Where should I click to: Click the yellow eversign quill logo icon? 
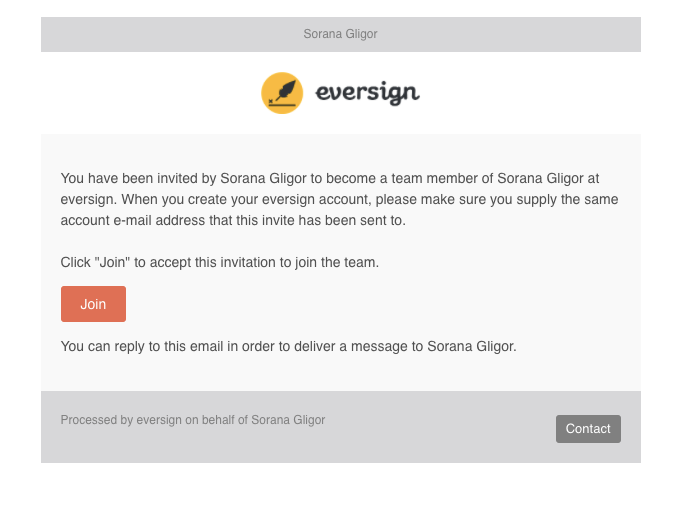click(x=282, y=93)
